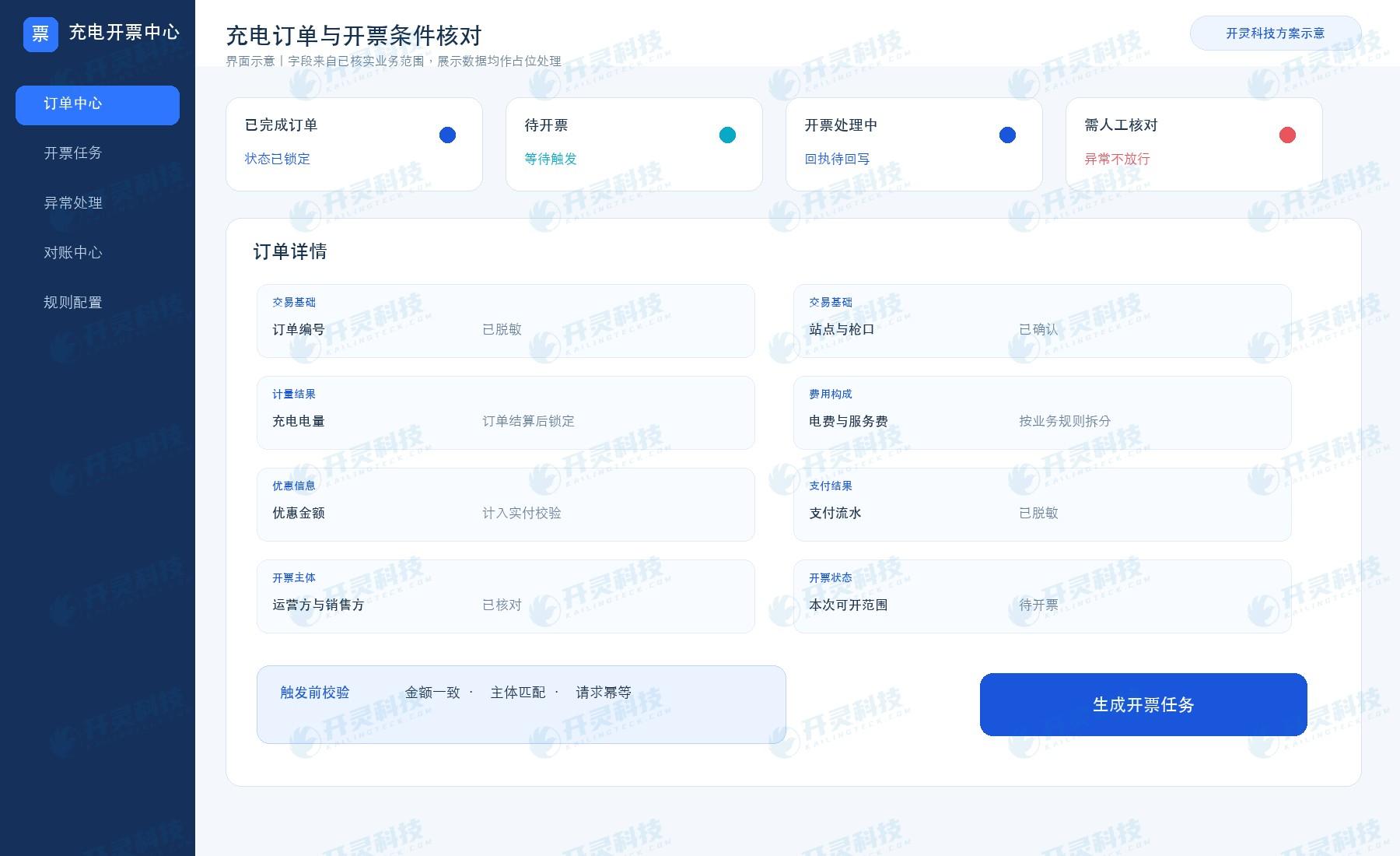Click the 票 logo icon in the sidebar
This screenshot has height=856, width=1400.
[40, 34]
